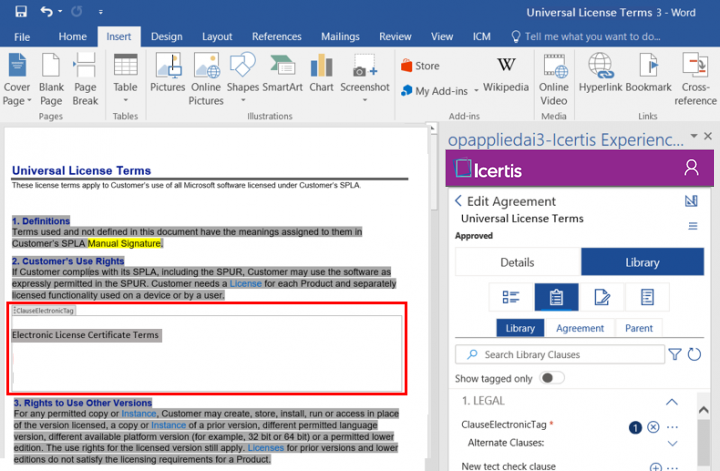Go to the Mailings ribbon tab
The width and height of the screenshot is (720, 471).
coord(340,36)
